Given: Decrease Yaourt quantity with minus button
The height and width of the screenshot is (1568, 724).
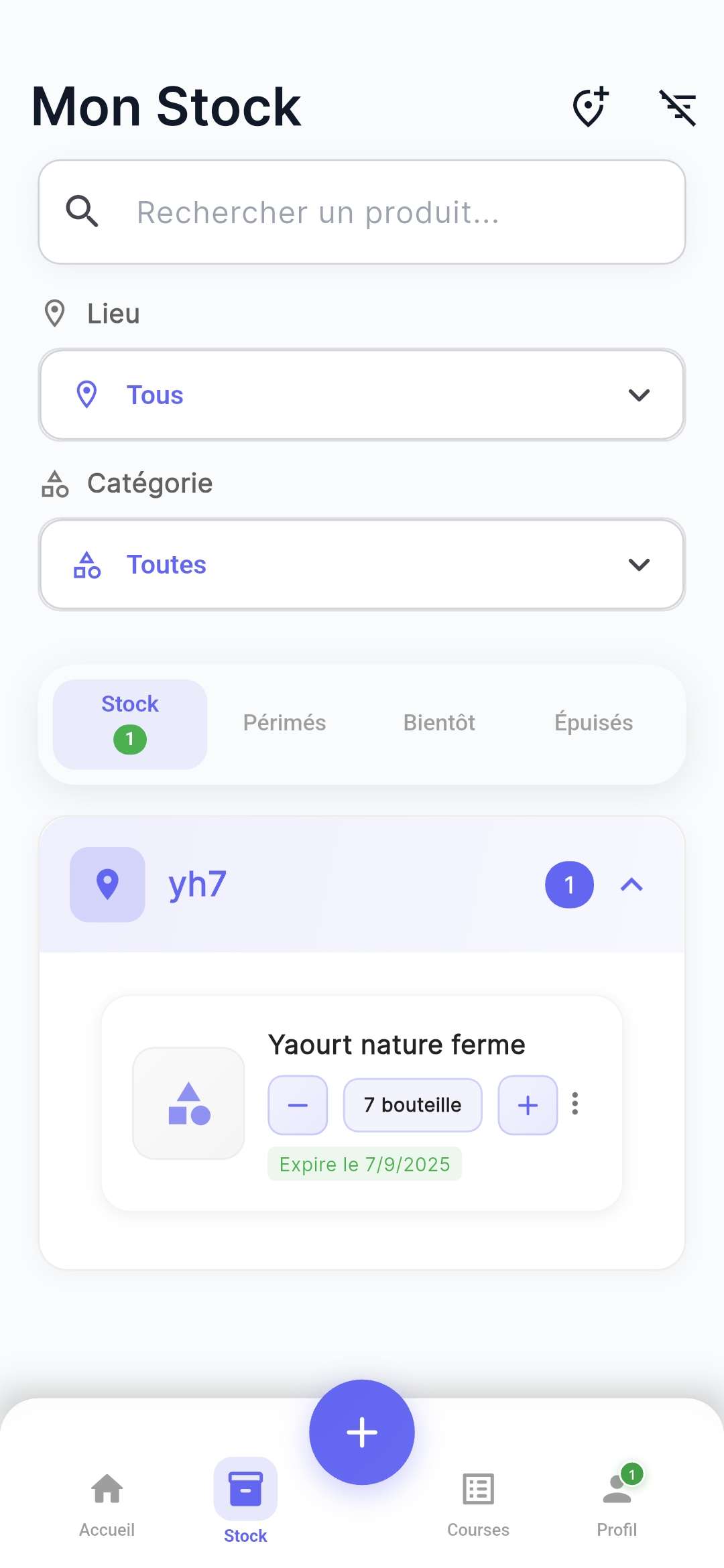Looking at the screenshot, I should pos(298,1105).
